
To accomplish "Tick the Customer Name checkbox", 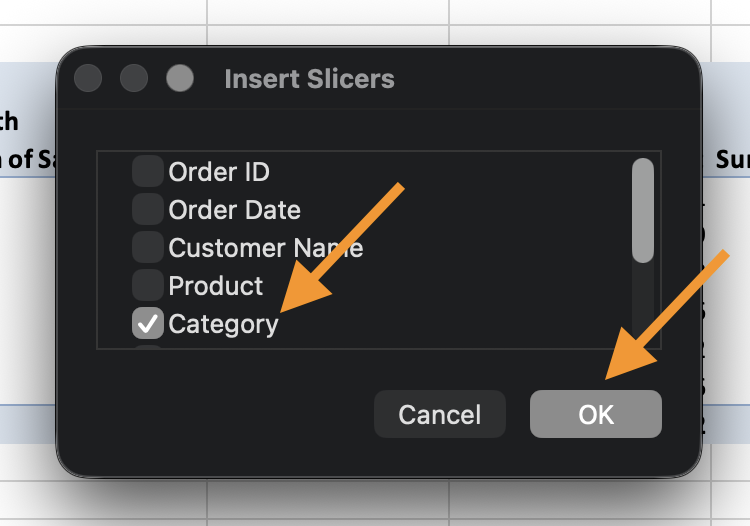I will (148, 248).
